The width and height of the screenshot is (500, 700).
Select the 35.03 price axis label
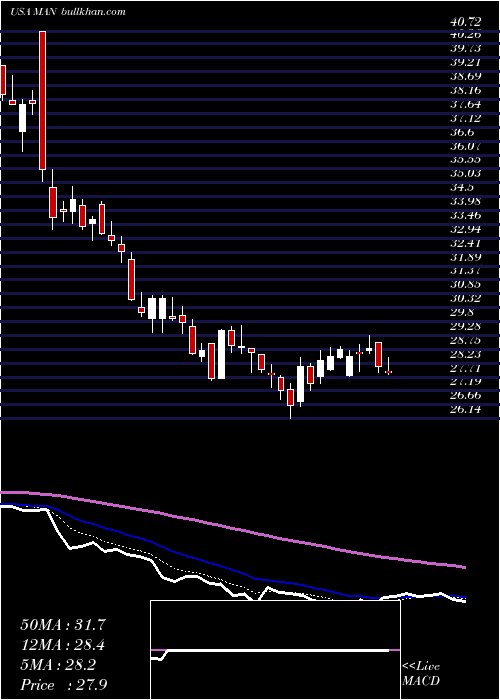(466, 174)
